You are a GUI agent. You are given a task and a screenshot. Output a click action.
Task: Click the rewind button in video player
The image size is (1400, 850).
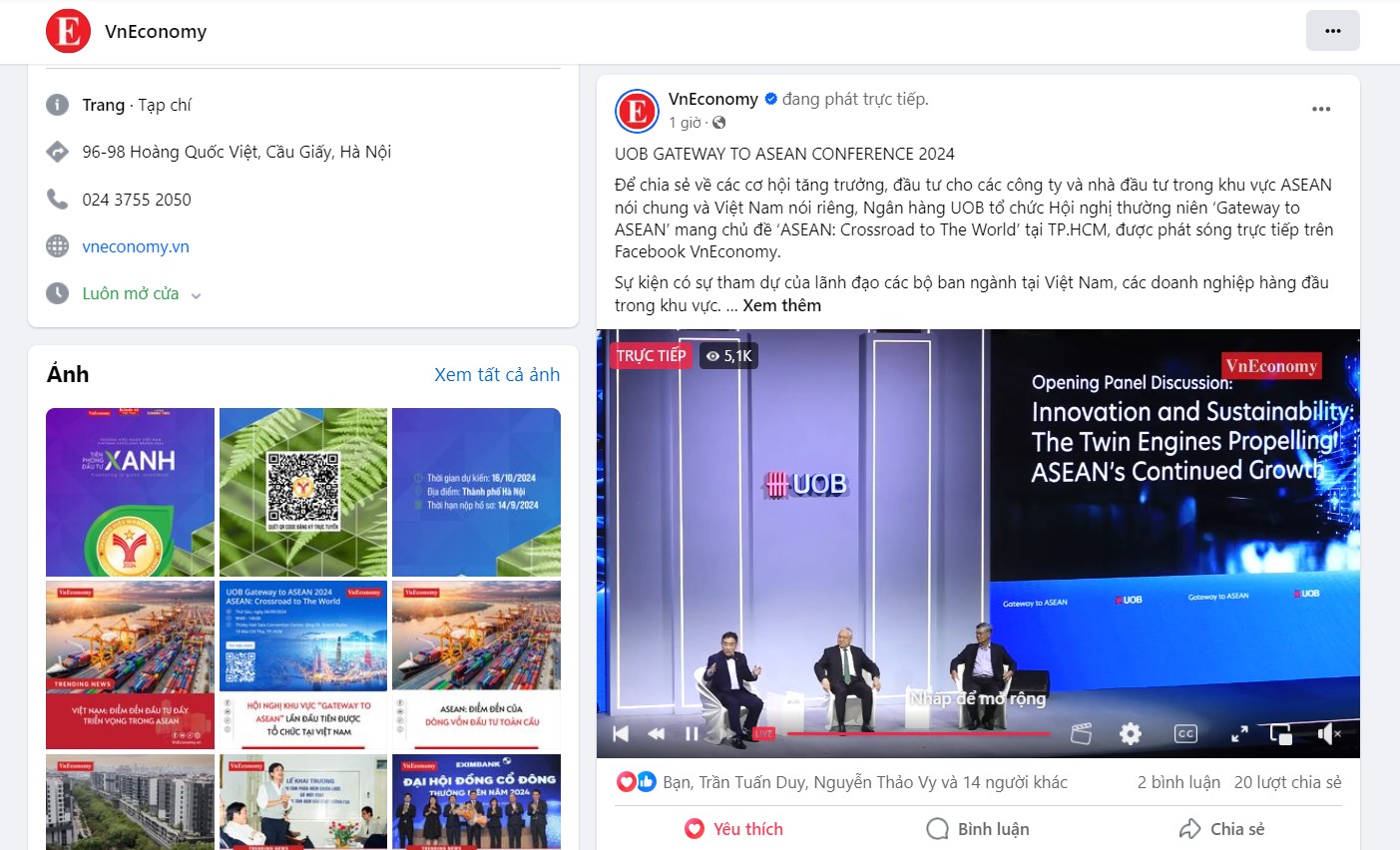click(x=656, y=734)
